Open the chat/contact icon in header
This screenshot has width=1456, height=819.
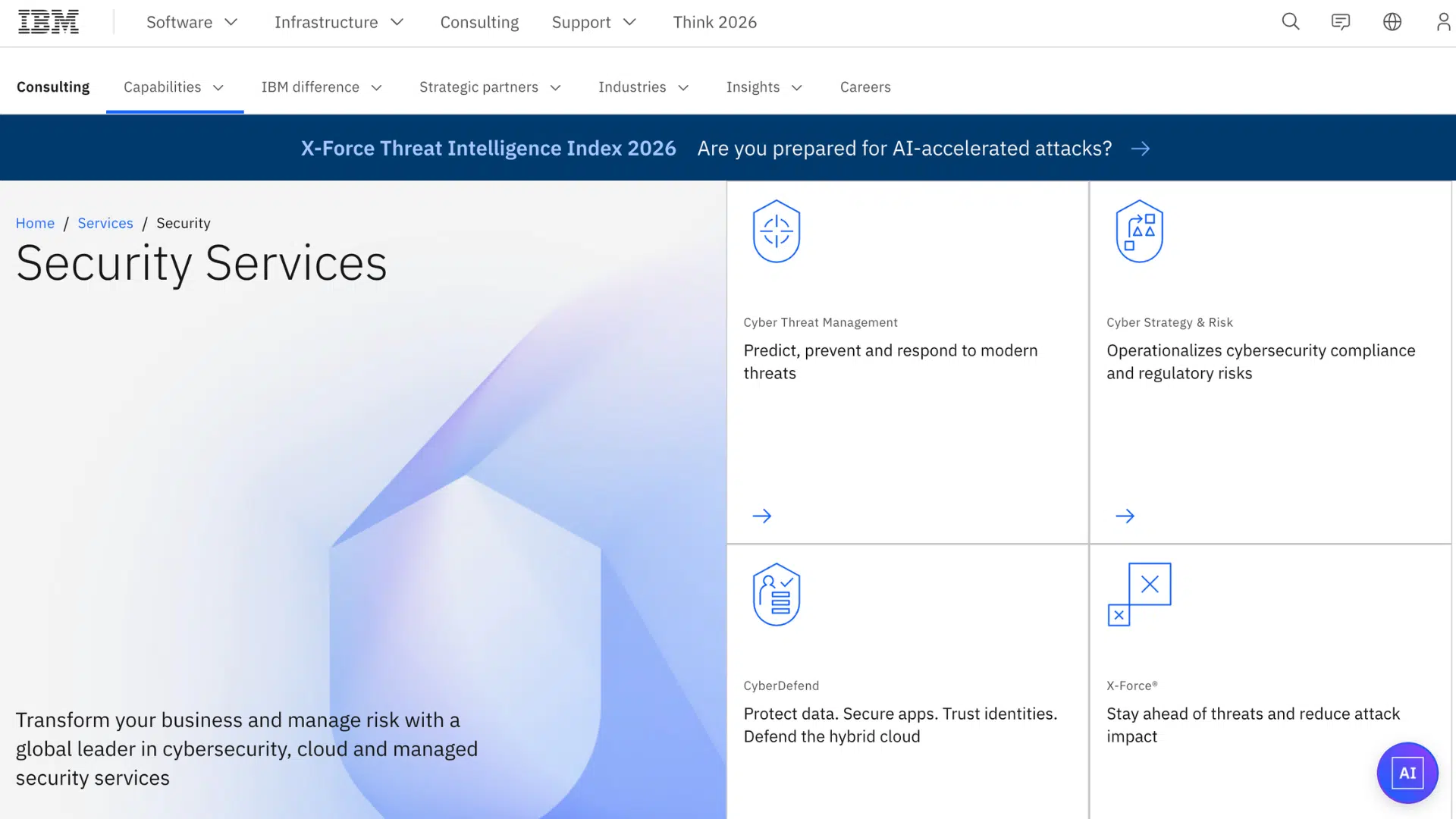(x=1341, y=22)
